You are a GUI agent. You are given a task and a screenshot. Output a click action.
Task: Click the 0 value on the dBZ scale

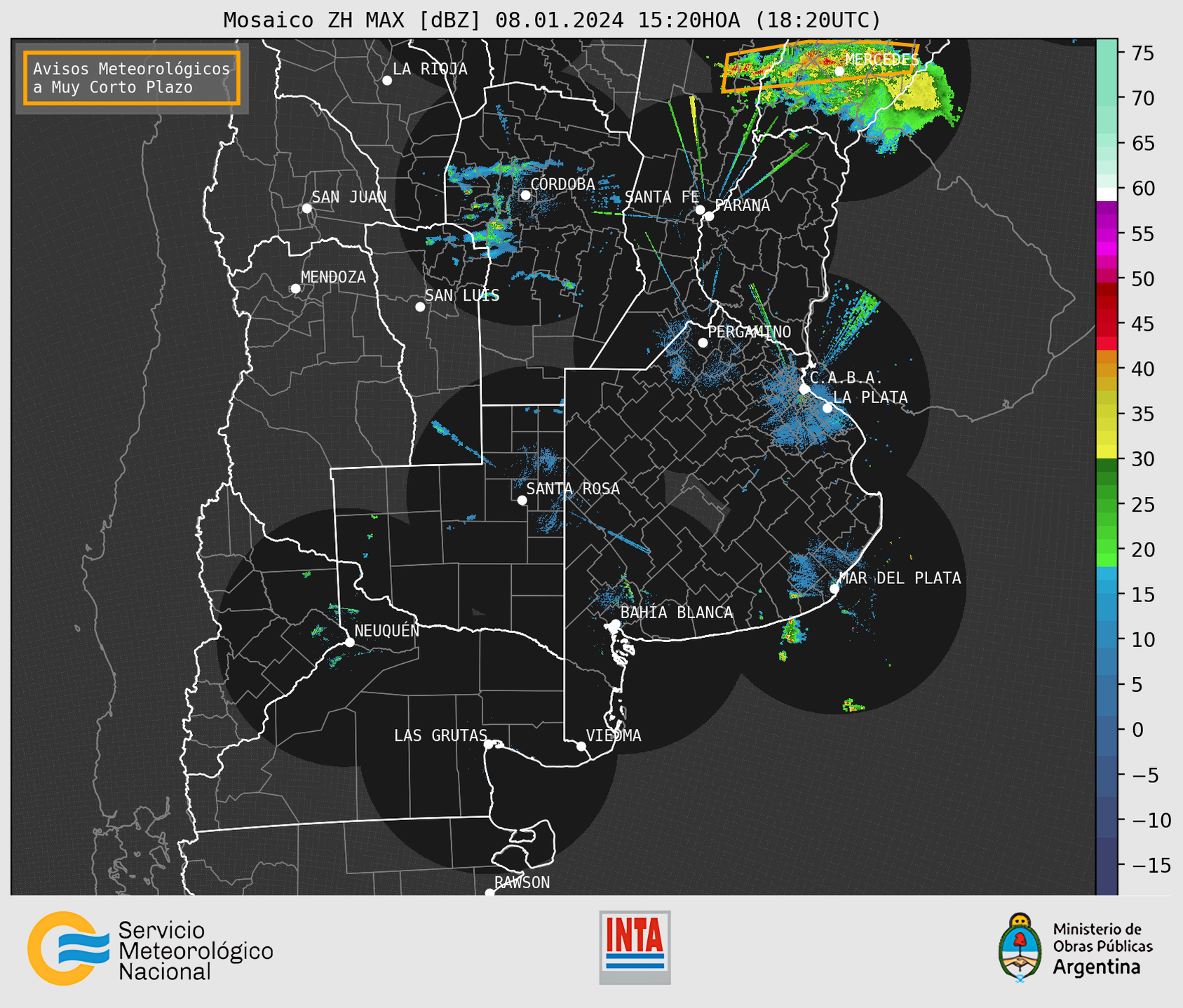point(1137,730)
